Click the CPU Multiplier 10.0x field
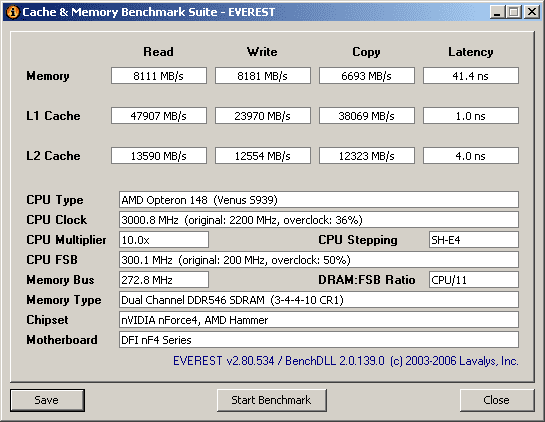This screenshot has width=545, height=422. (x=164, y=240)
